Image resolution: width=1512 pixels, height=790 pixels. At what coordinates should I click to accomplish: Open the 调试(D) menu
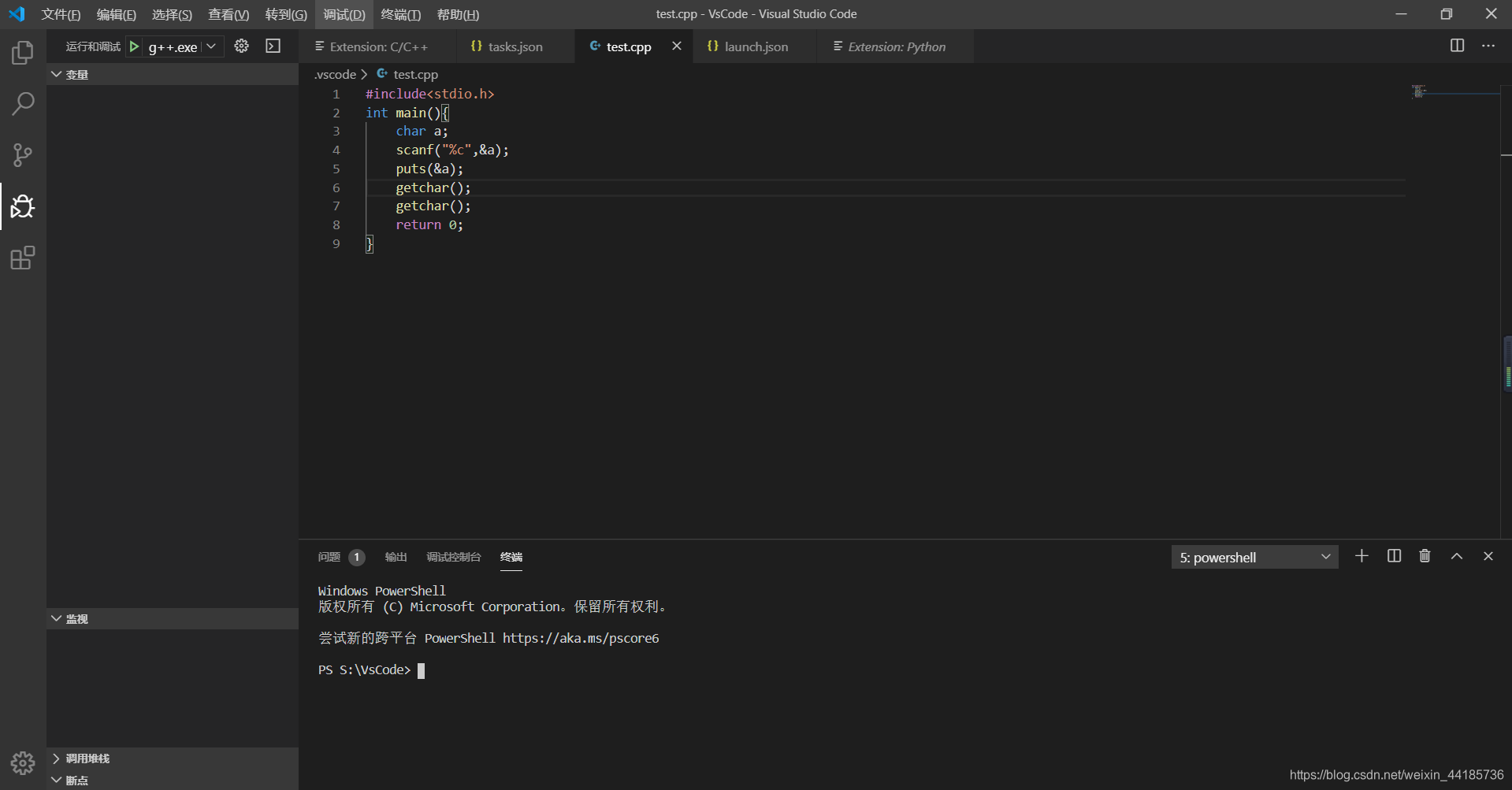pos(344,14)
